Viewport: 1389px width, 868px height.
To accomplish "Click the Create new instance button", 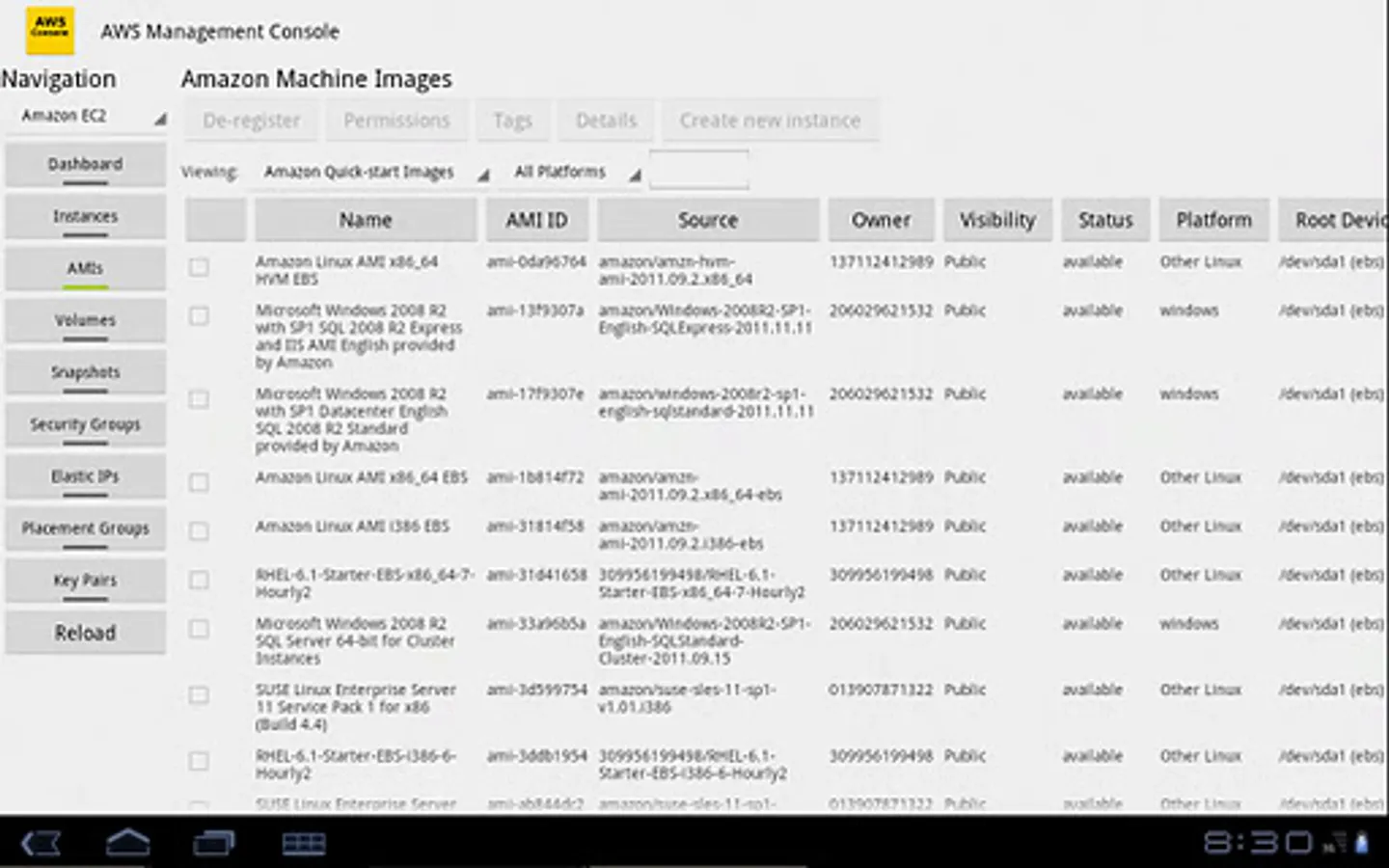I will pyautogui.click(x=770, y=121).
